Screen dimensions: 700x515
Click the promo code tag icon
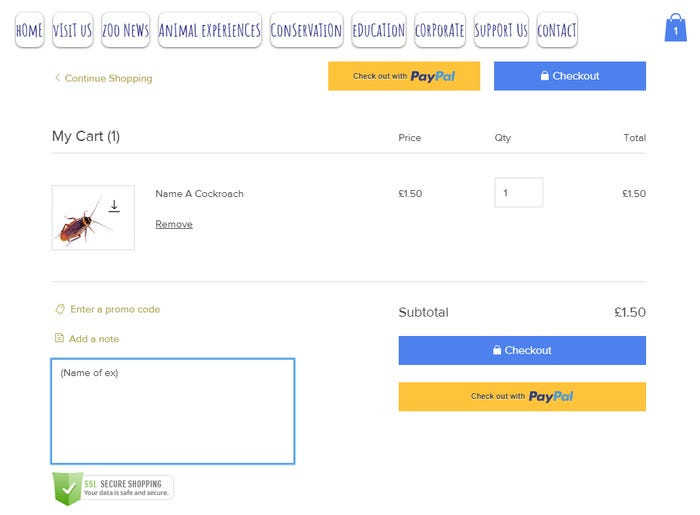[60, 310]
